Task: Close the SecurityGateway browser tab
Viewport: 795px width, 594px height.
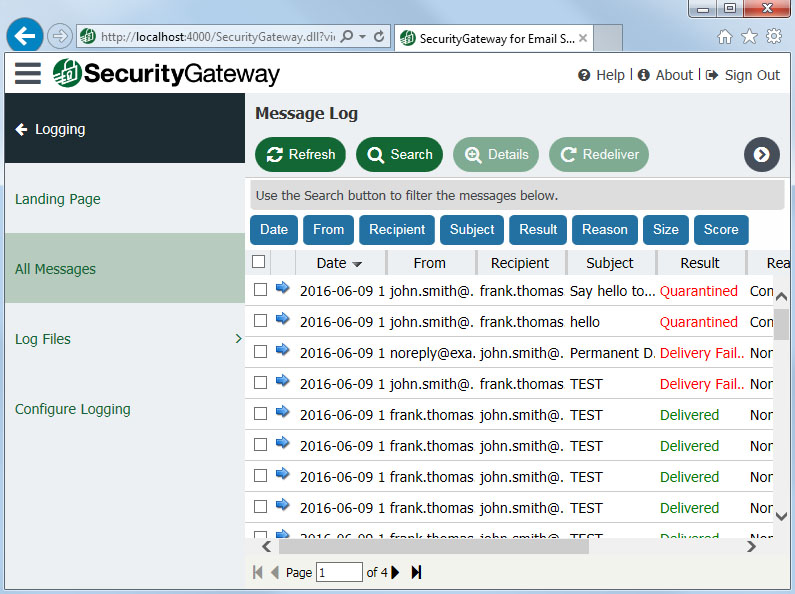Action: click(583, 38)
